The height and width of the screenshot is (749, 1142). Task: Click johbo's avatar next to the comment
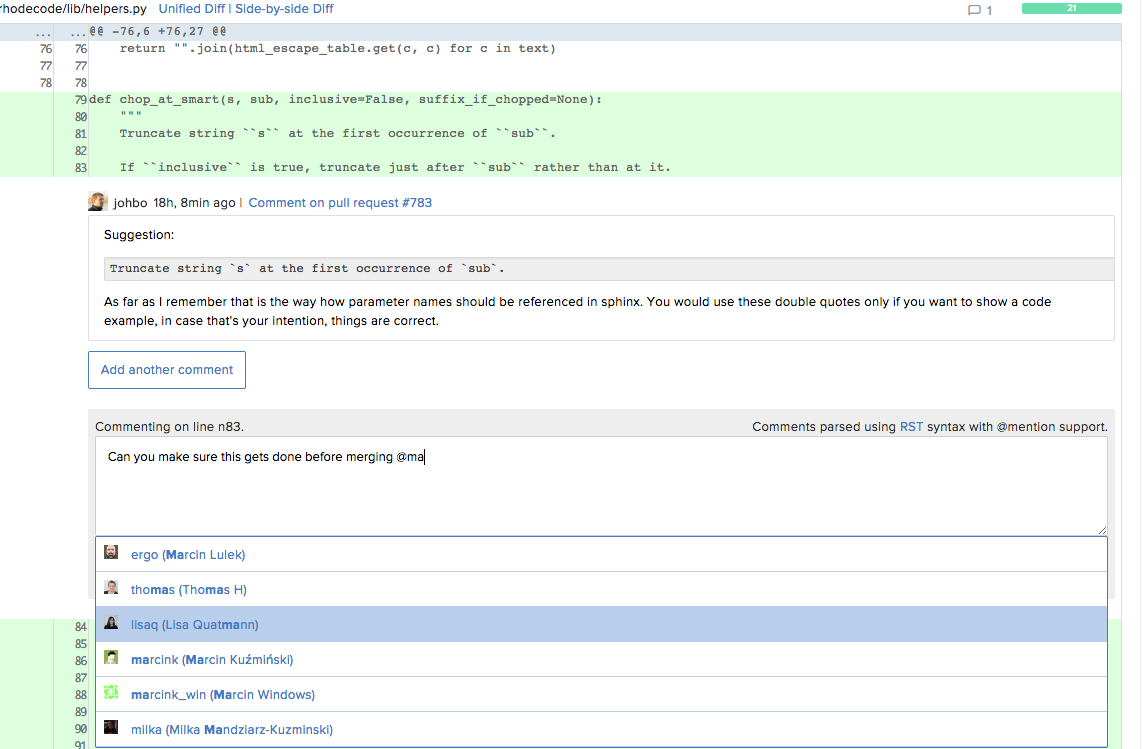click(97, 202)
